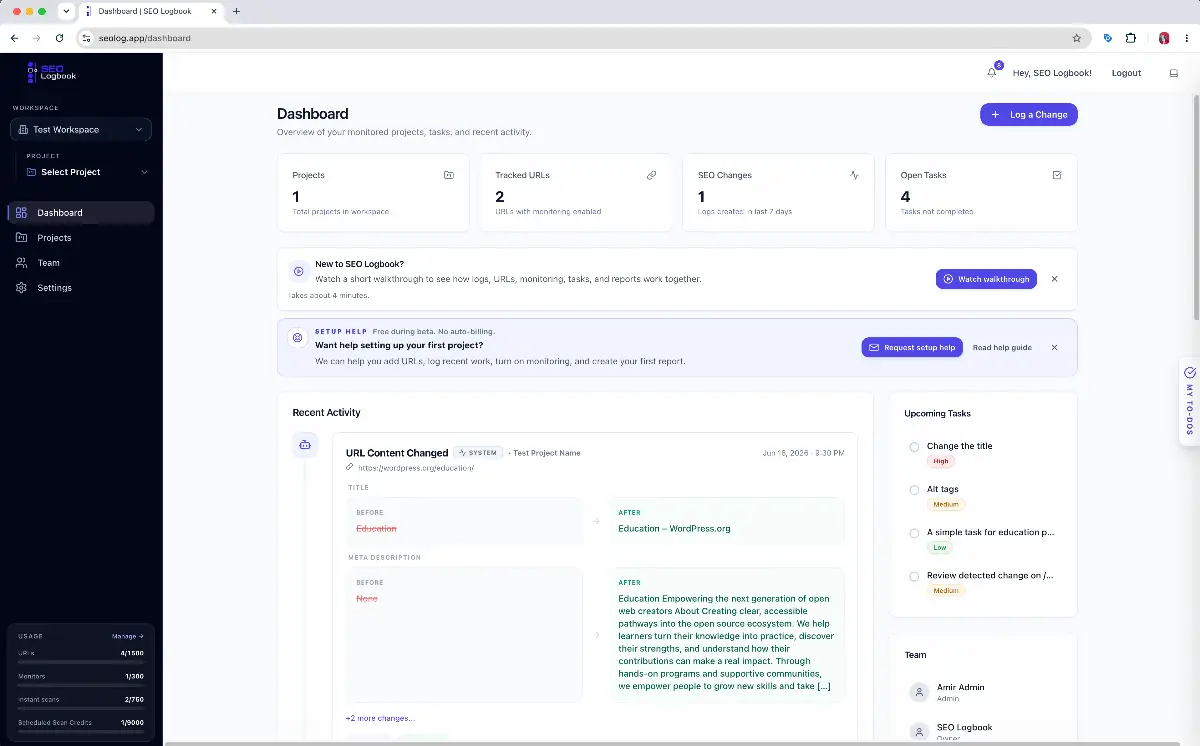Click the URLs usage progress bar
The image size is (1200, 746).
(x=81, y=661)
